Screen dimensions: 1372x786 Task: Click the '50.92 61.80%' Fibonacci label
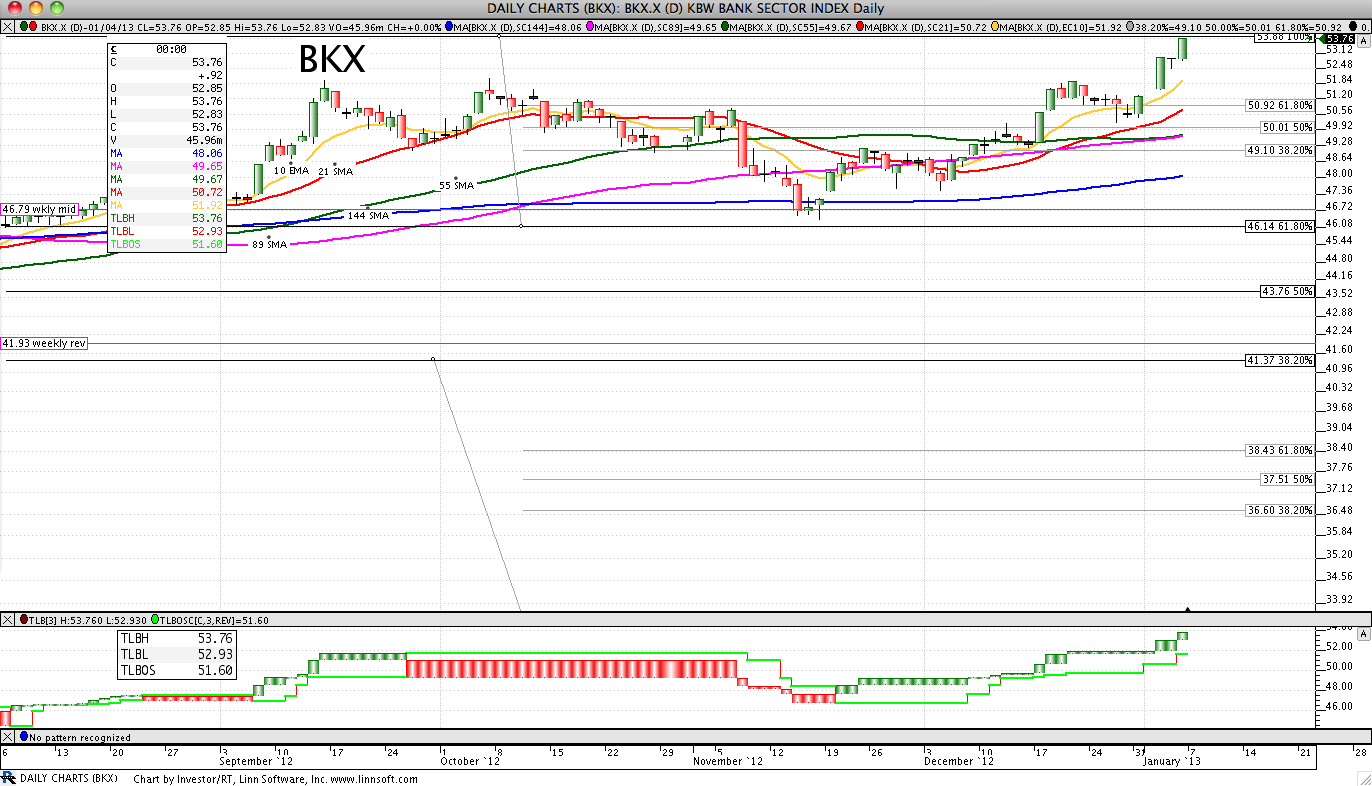tap(1280, 105)
